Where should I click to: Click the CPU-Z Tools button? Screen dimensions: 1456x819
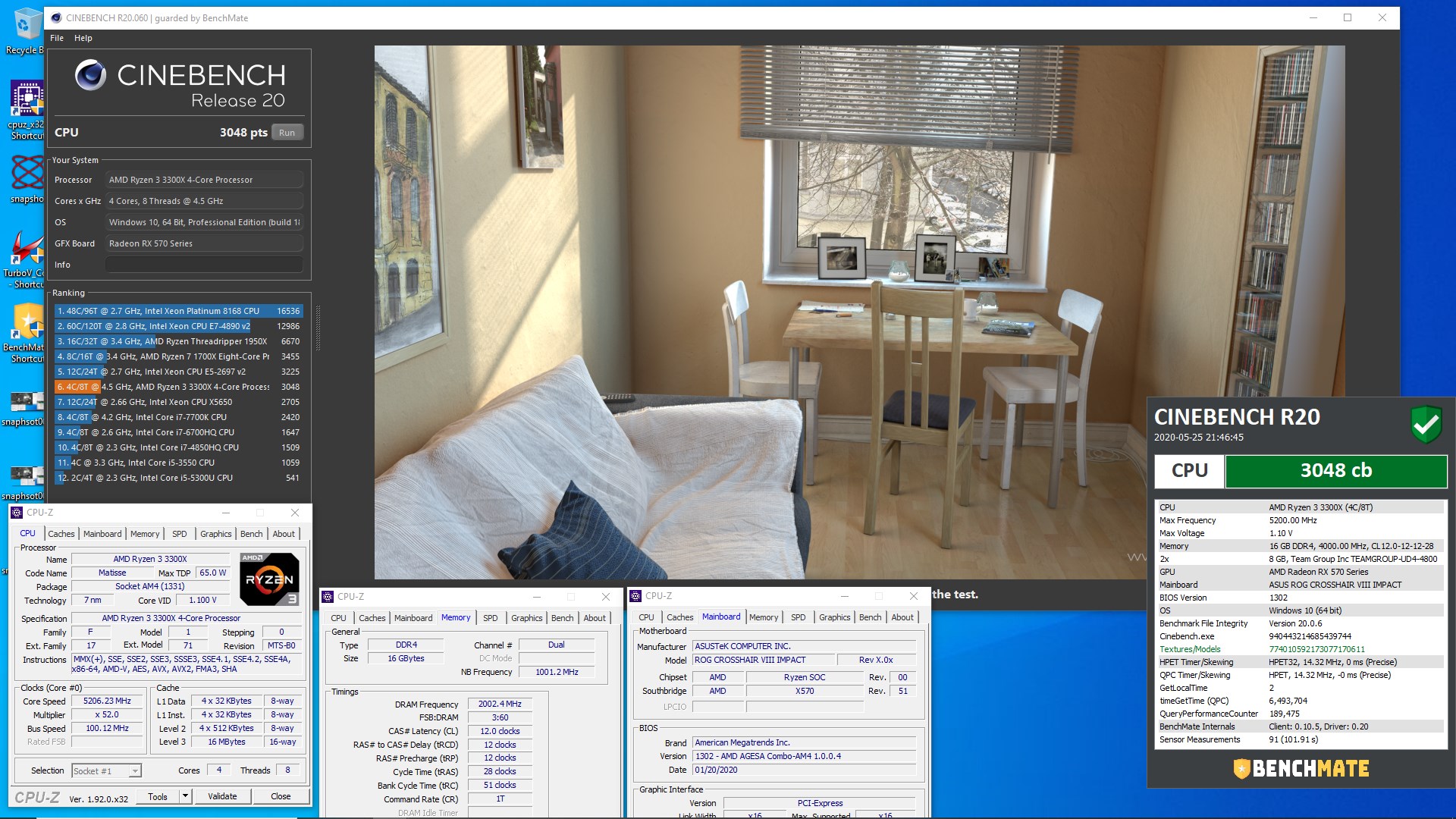(x=158, y=796)
